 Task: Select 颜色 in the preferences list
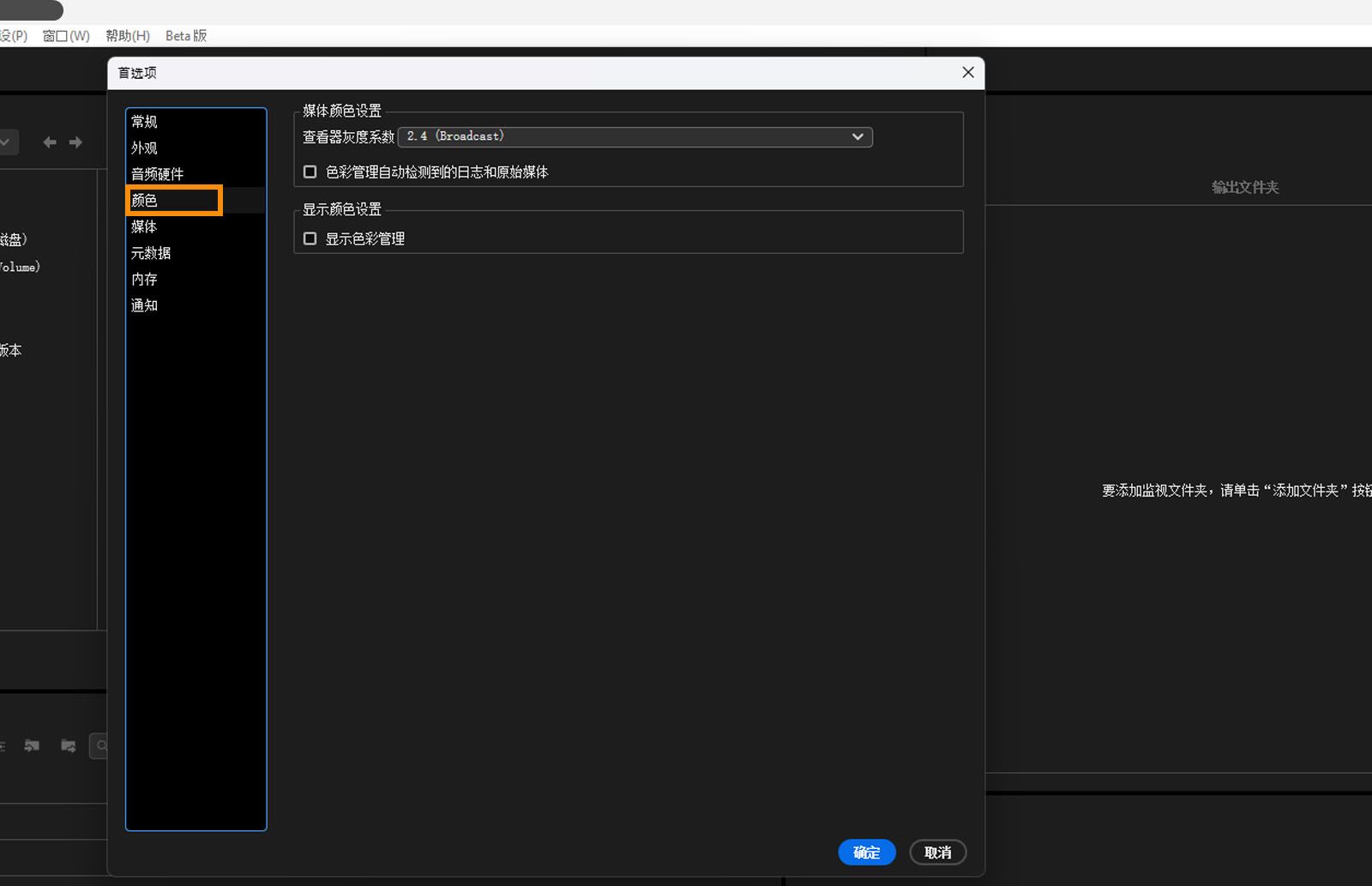click(196, 201)
